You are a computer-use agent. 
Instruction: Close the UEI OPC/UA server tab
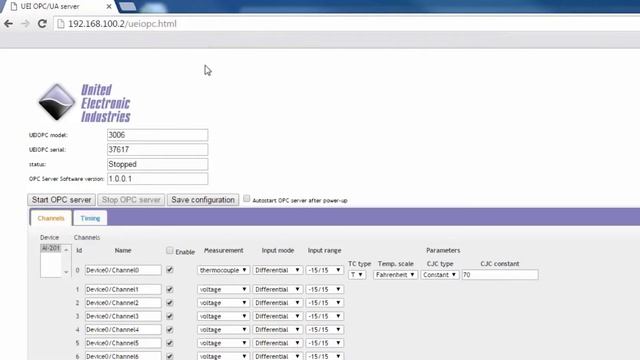109,7
